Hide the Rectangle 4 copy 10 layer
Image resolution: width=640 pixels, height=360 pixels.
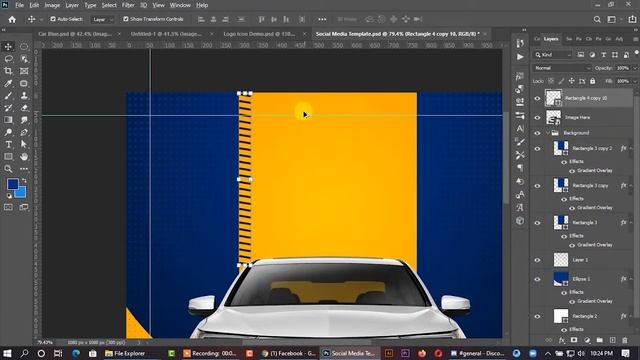tap(538, 98)
